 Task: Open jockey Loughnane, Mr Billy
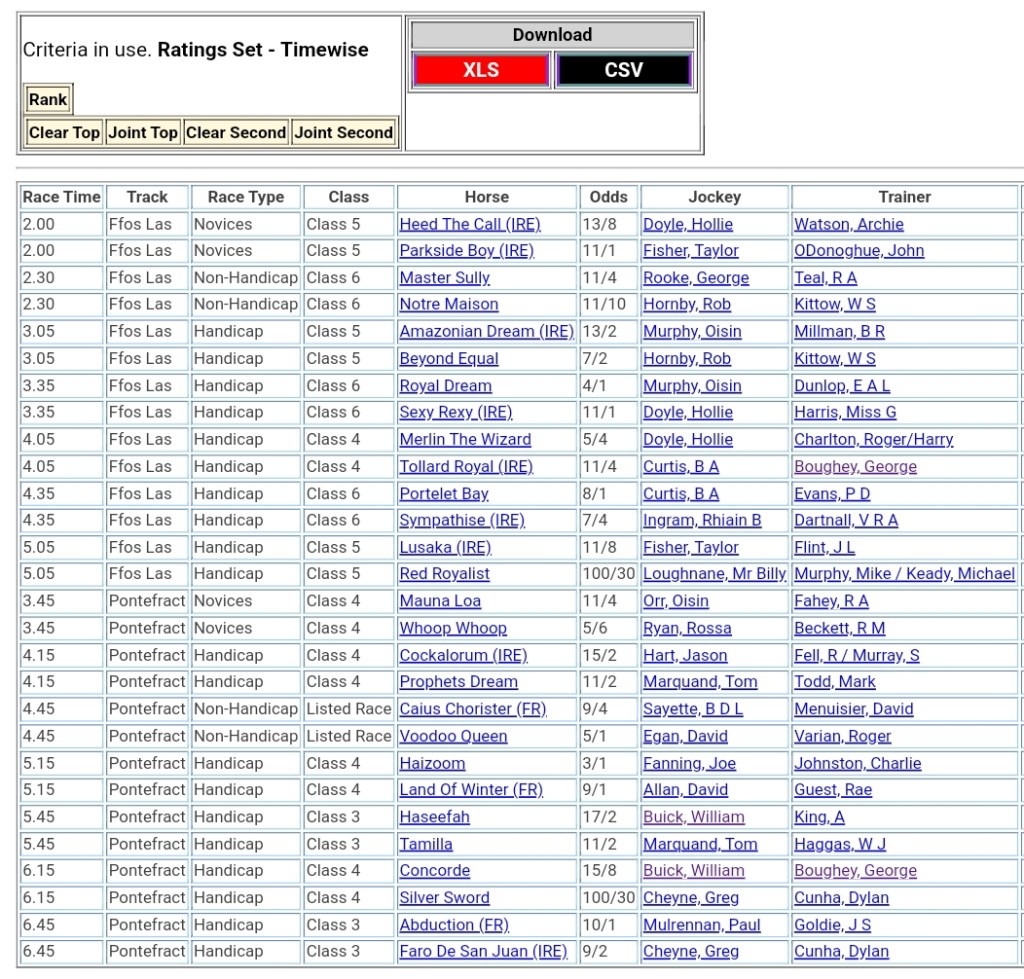[x=714, y=574]
